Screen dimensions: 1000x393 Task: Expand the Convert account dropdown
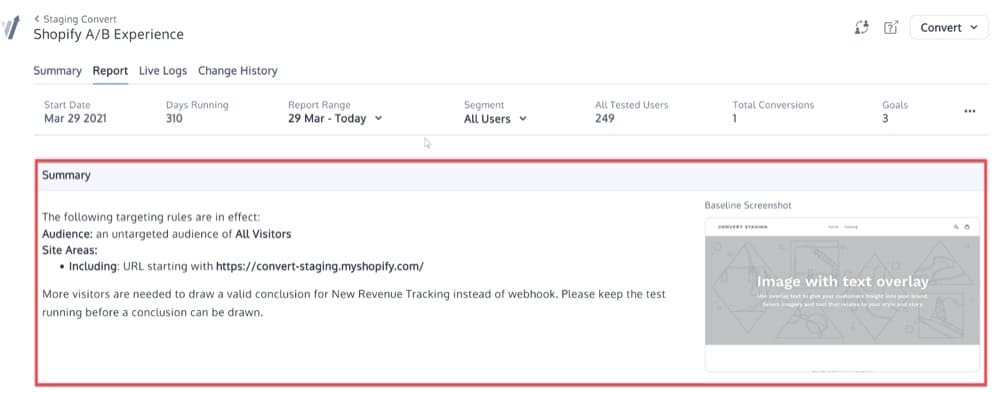[949, 27]
